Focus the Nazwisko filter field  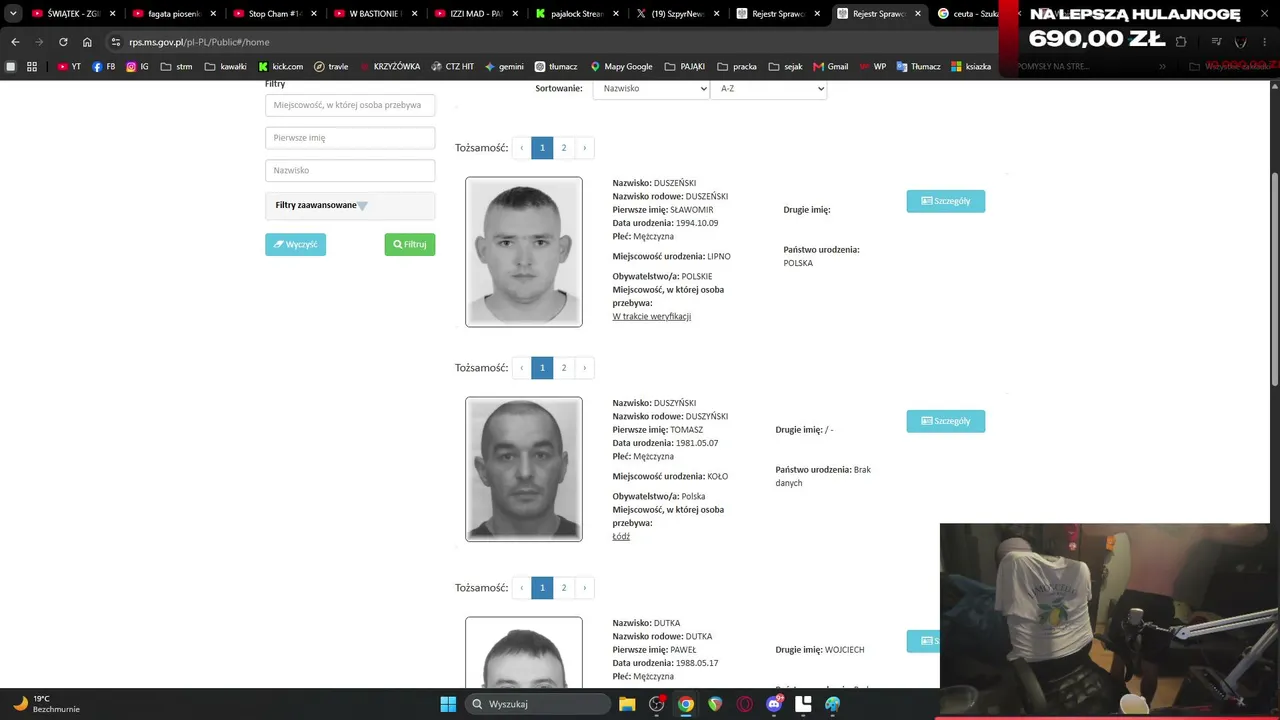pos(350,170)
